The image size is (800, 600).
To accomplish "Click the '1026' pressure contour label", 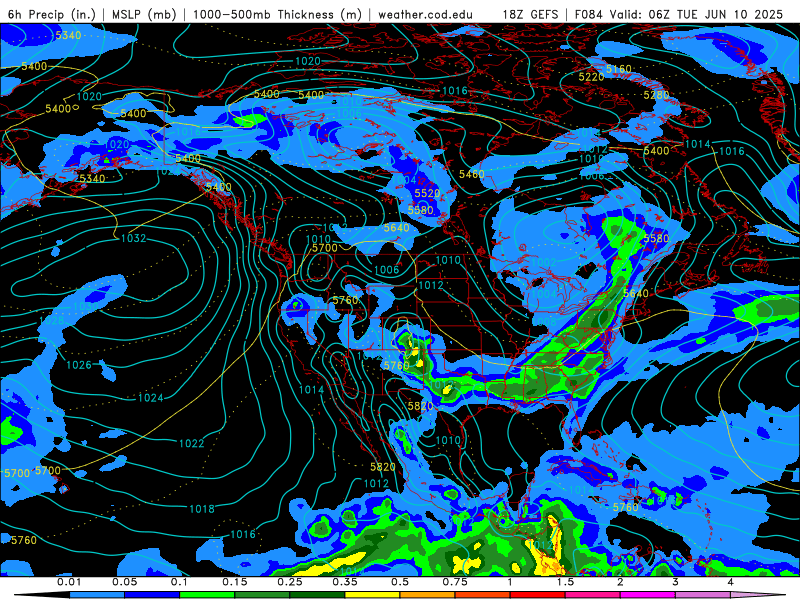I will point(79,365).
